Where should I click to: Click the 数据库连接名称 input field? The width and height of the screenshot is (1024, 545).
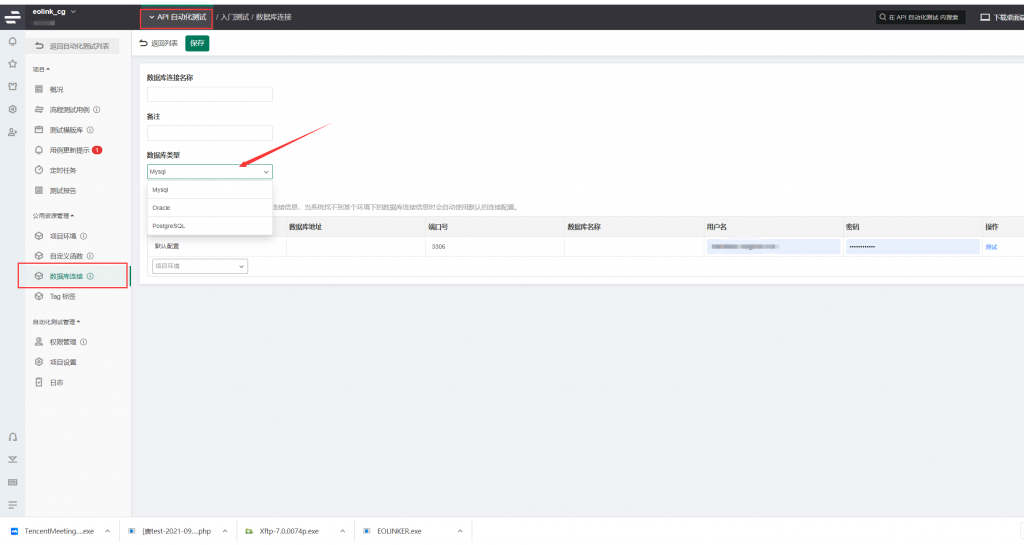point(209,94)
